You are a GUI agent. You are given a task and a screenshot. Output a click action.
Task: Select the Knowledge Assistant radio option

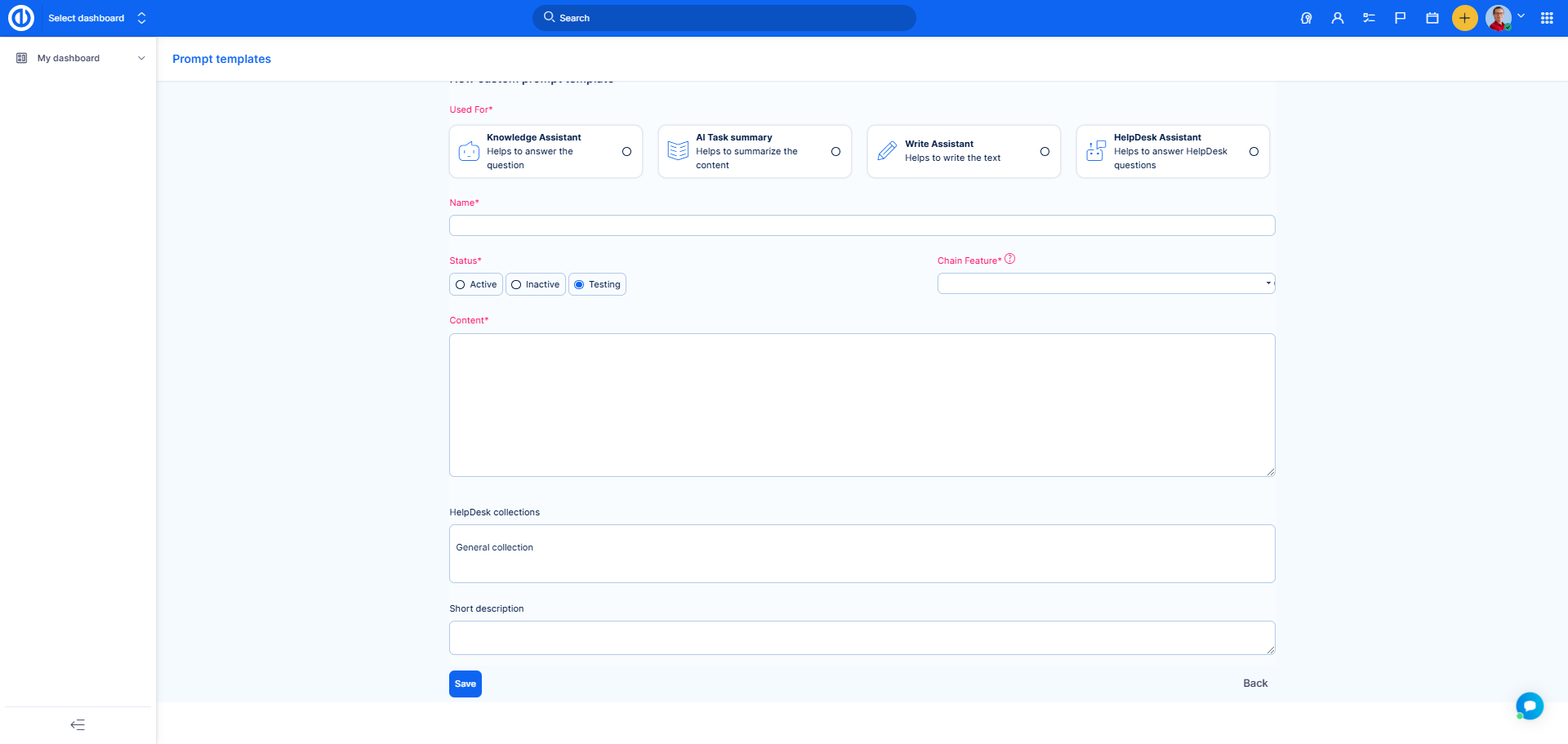pyautogui.click(x=626, y=152)
